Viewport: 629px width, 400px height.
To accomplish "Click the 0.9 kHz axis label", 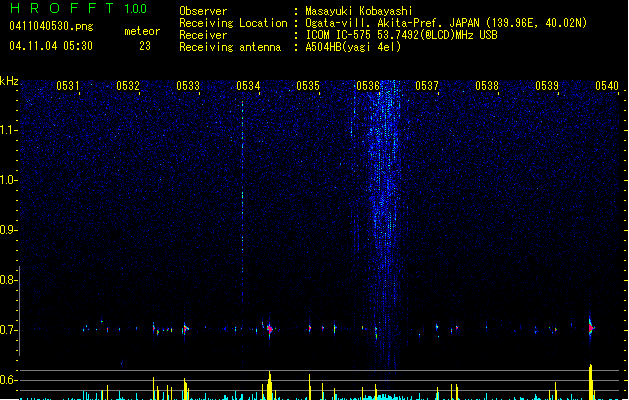I will coord(8,230).
